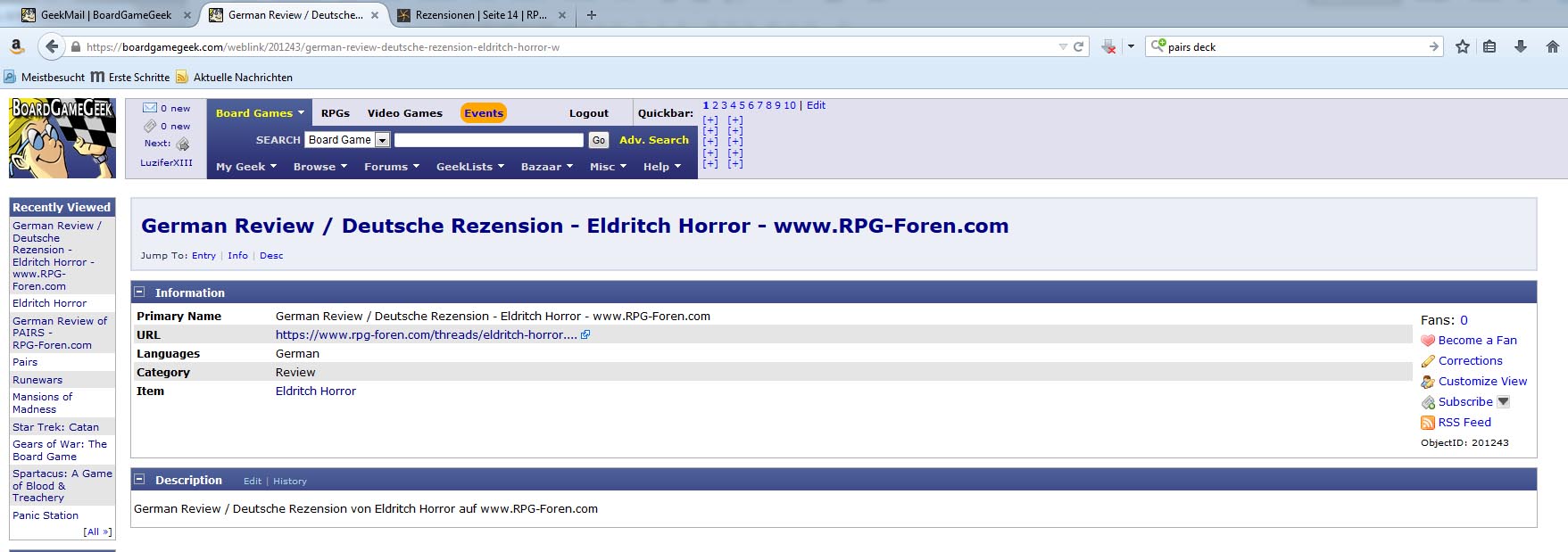This screenshot has width=1568, height=552.
Task: Click the browser home icon
Action: [x=1552, y=46]
